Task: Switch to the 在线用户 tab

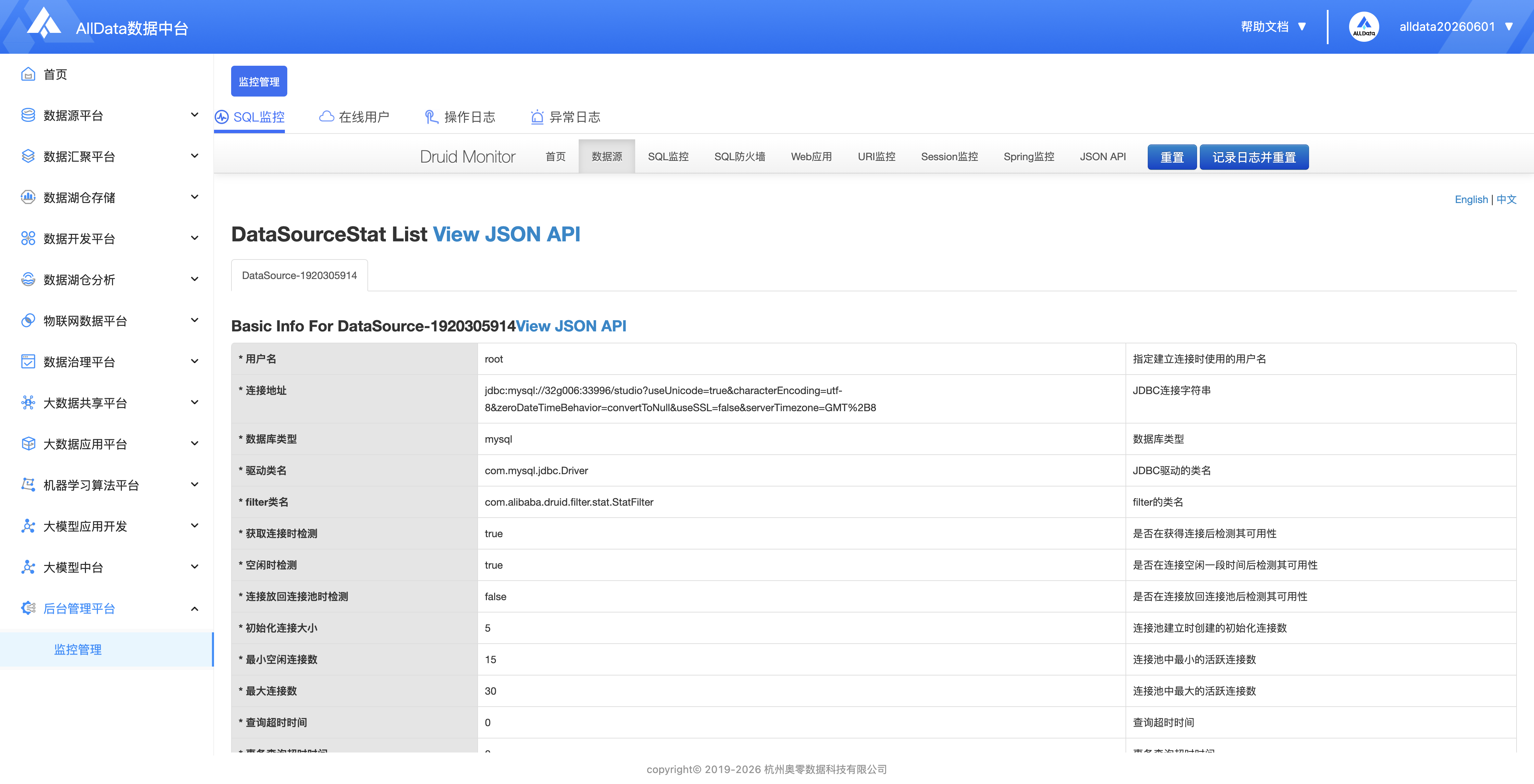Action: coord(354,117)
